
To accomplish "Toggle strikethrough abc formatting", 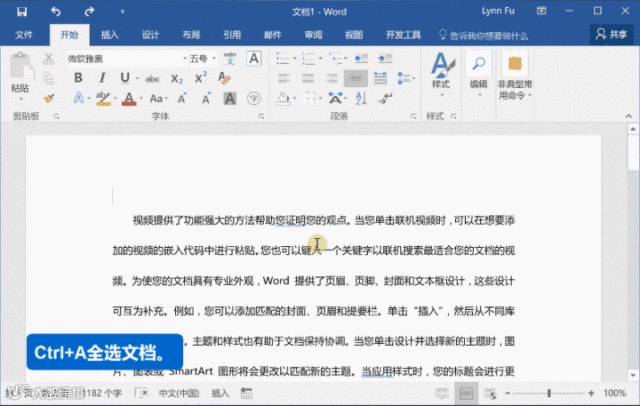I will coord(152,78).
